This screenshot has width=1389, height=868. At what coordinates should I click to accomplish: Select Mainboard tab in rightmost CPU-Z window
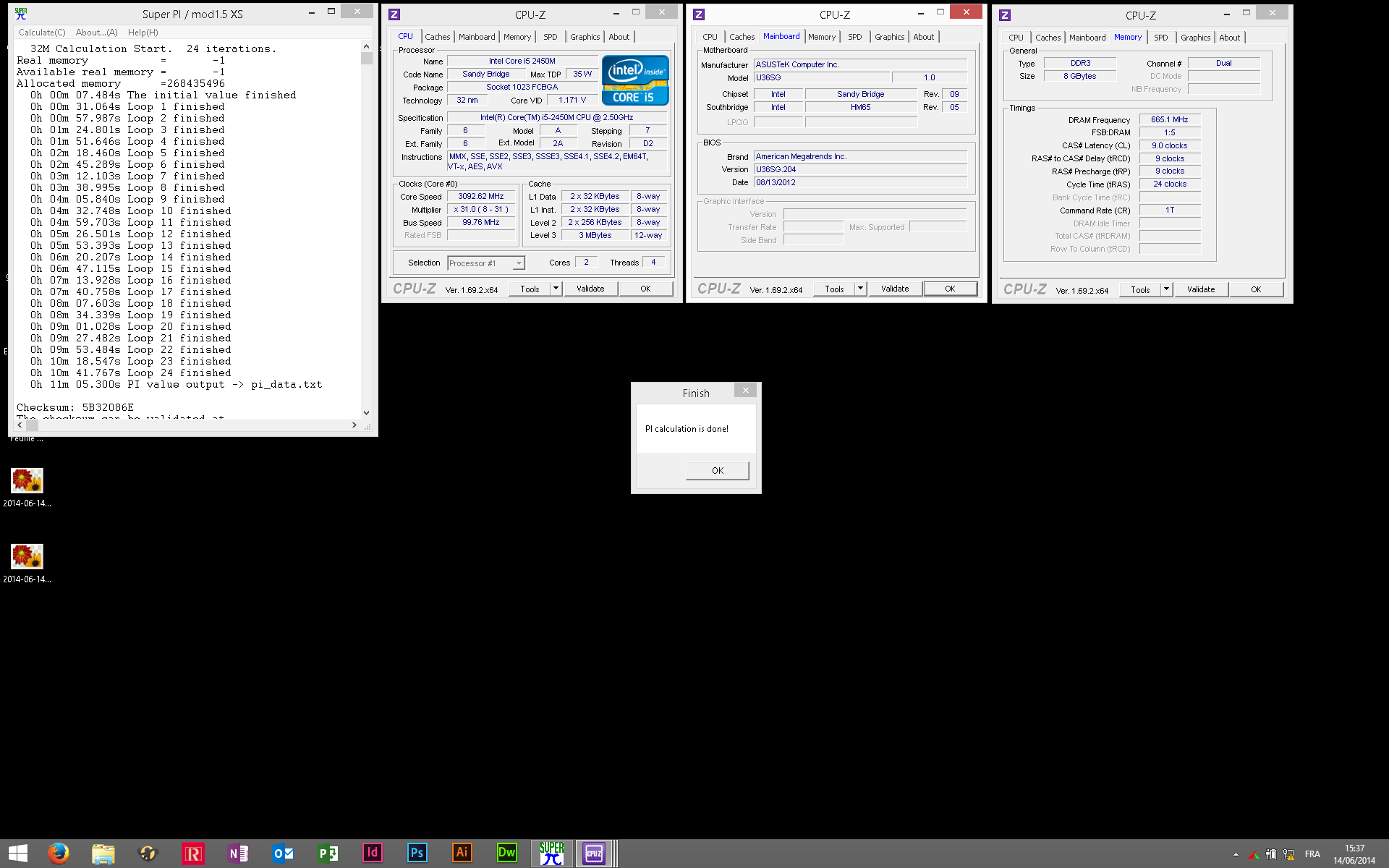coord(1087,38)
